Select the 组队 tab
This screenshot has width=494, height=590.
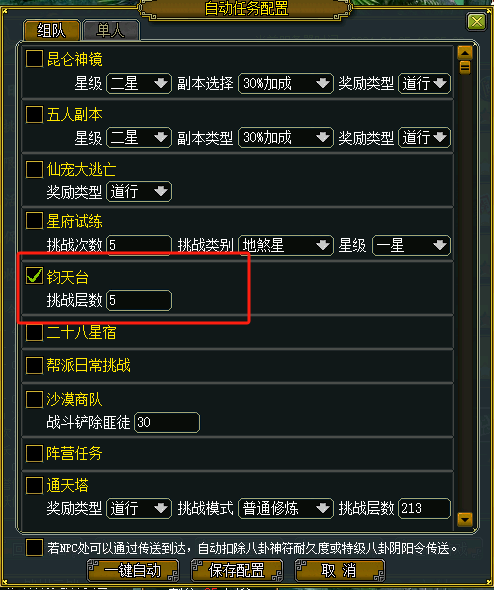point(52,30)
